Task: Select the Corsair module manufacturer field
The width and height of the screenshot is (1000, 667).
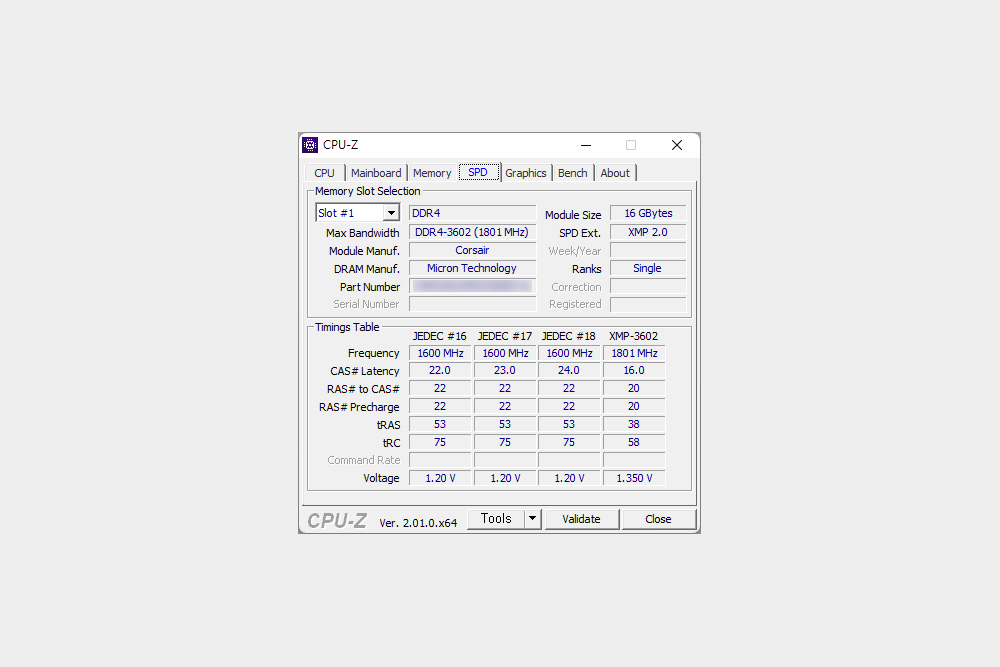Action: [473, 250]
